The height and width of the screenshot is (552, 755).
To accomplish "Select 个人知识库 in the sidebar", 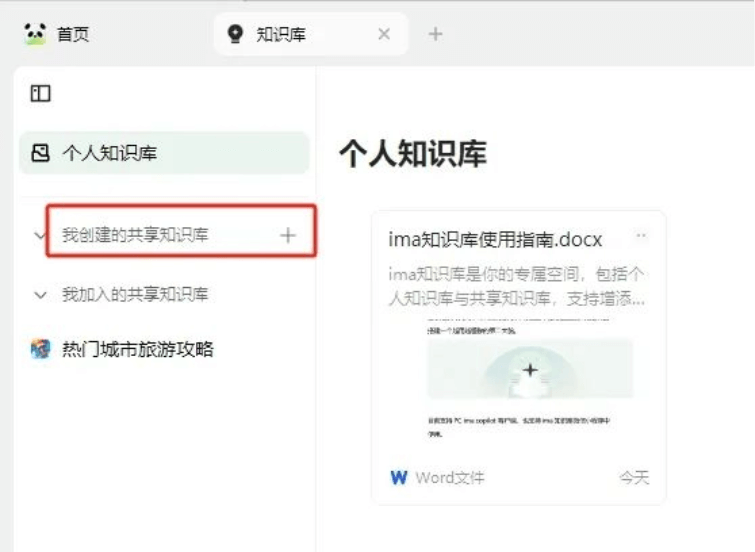I will tap(164, 153).
